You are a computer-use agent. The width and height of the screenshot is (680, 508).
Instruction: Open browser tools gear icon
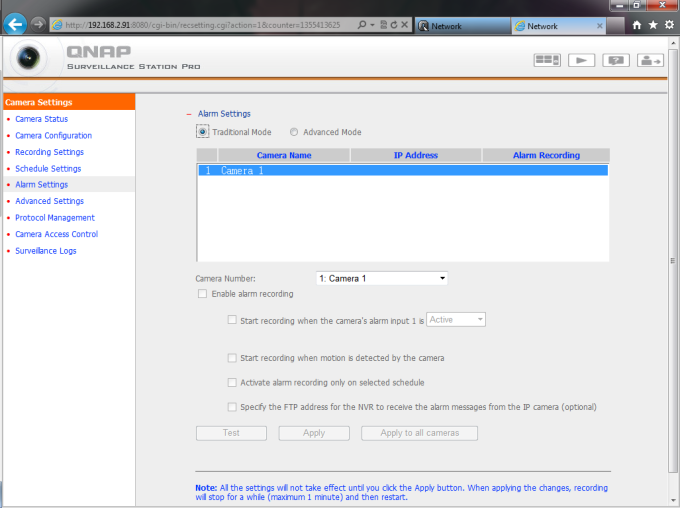click(x=669, y=25)
